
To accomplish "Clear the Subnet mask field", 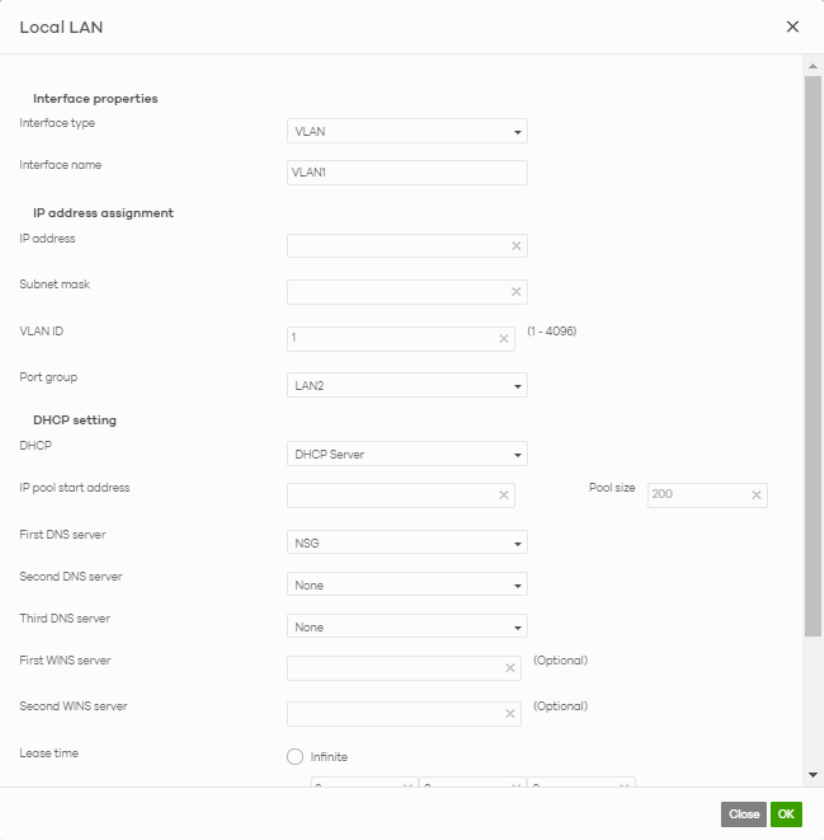I will 516,292.
